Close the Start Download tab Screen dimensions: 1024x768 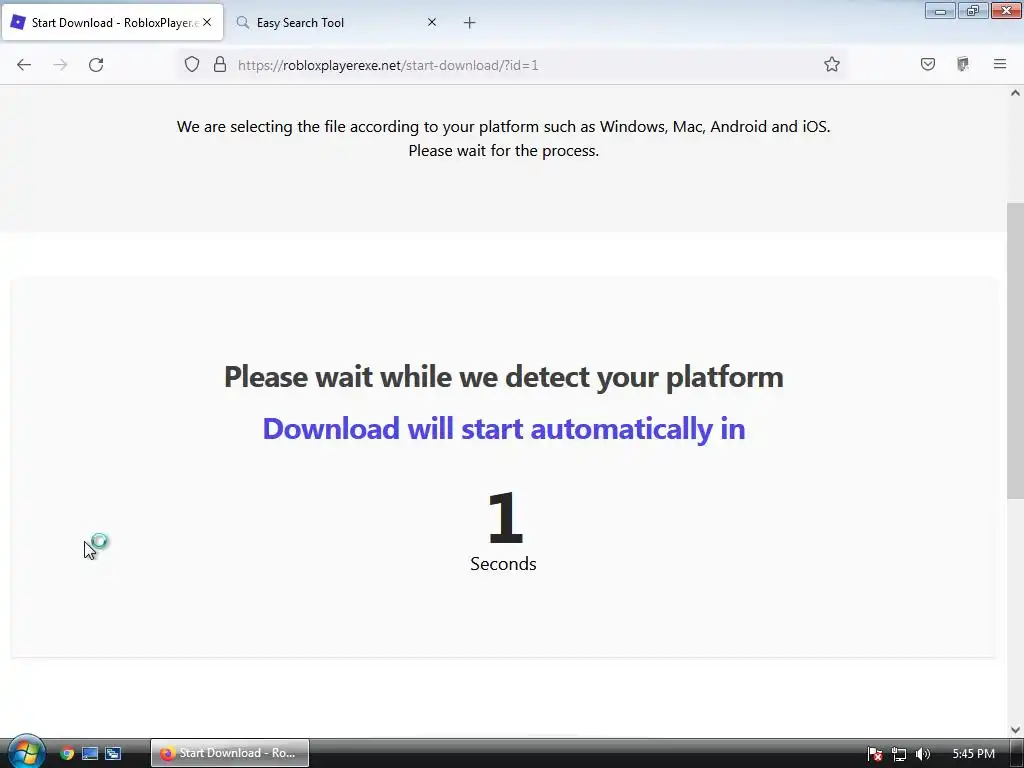(x=207, y=22)
